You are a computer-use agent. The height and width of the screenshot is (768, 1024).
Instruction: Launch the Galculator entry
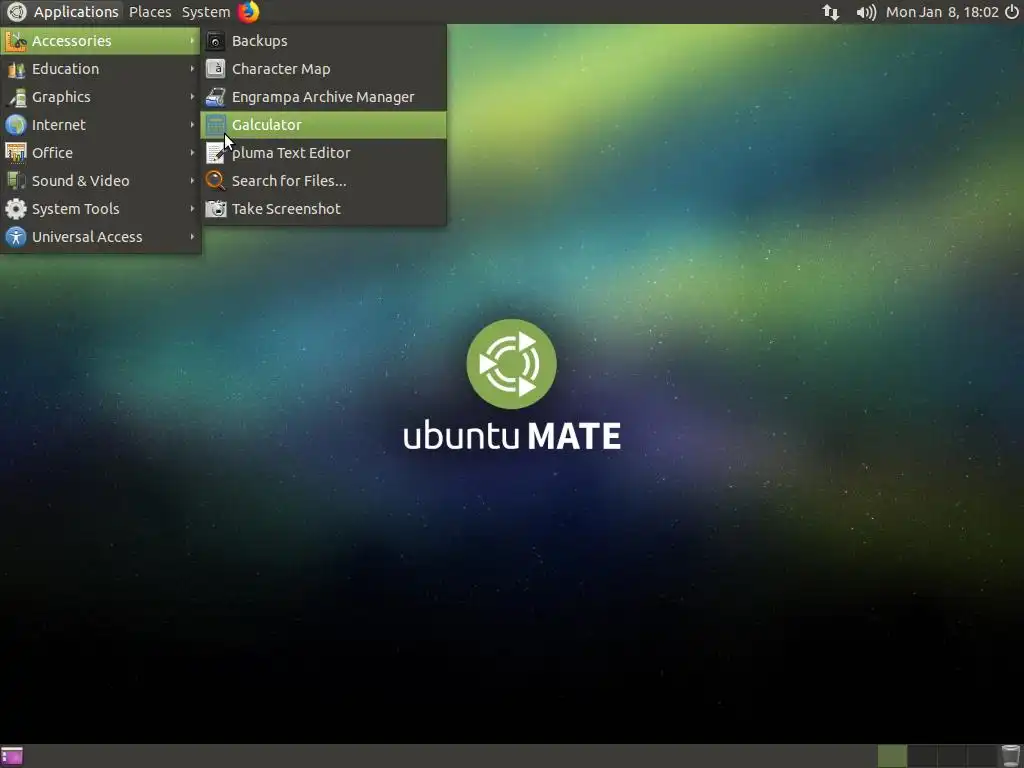[324, 125]
